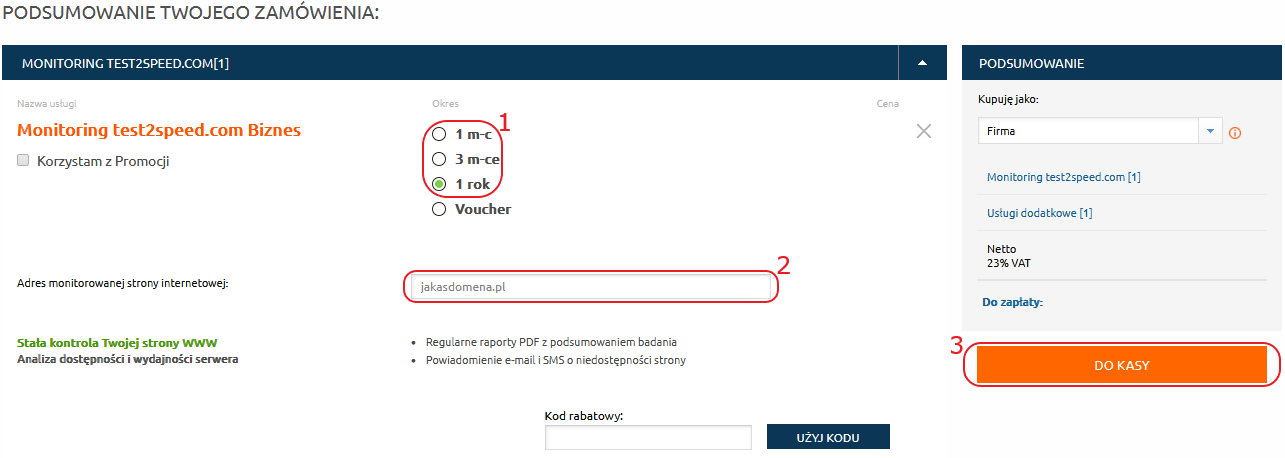Screen dimensions: 1285x458
Task: Open the Monitoring test2speed.com [1] summary link
Action: [x=1064, y=177]
